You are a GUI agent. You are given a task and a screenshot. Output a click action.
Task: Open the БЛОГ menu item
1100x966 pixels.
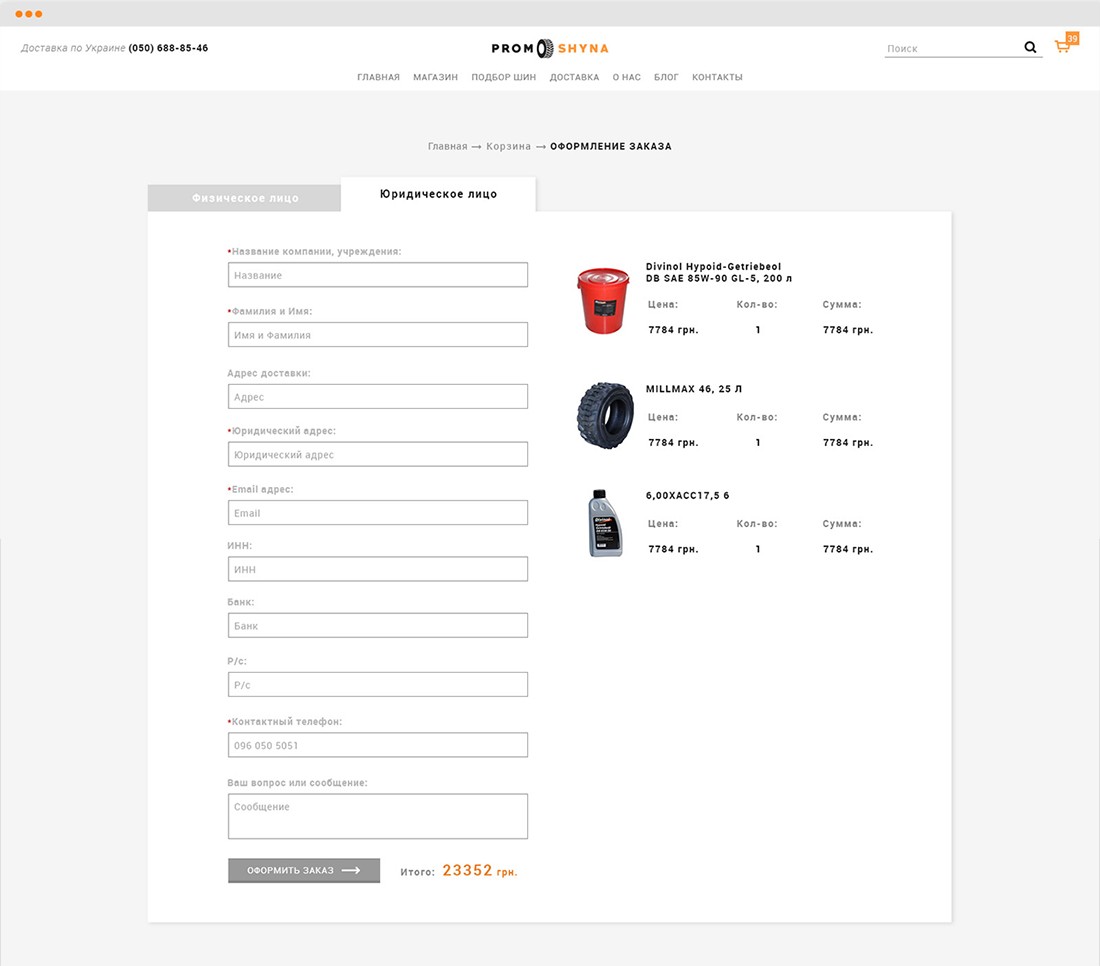pyautogui.click(x=666, y=77)
